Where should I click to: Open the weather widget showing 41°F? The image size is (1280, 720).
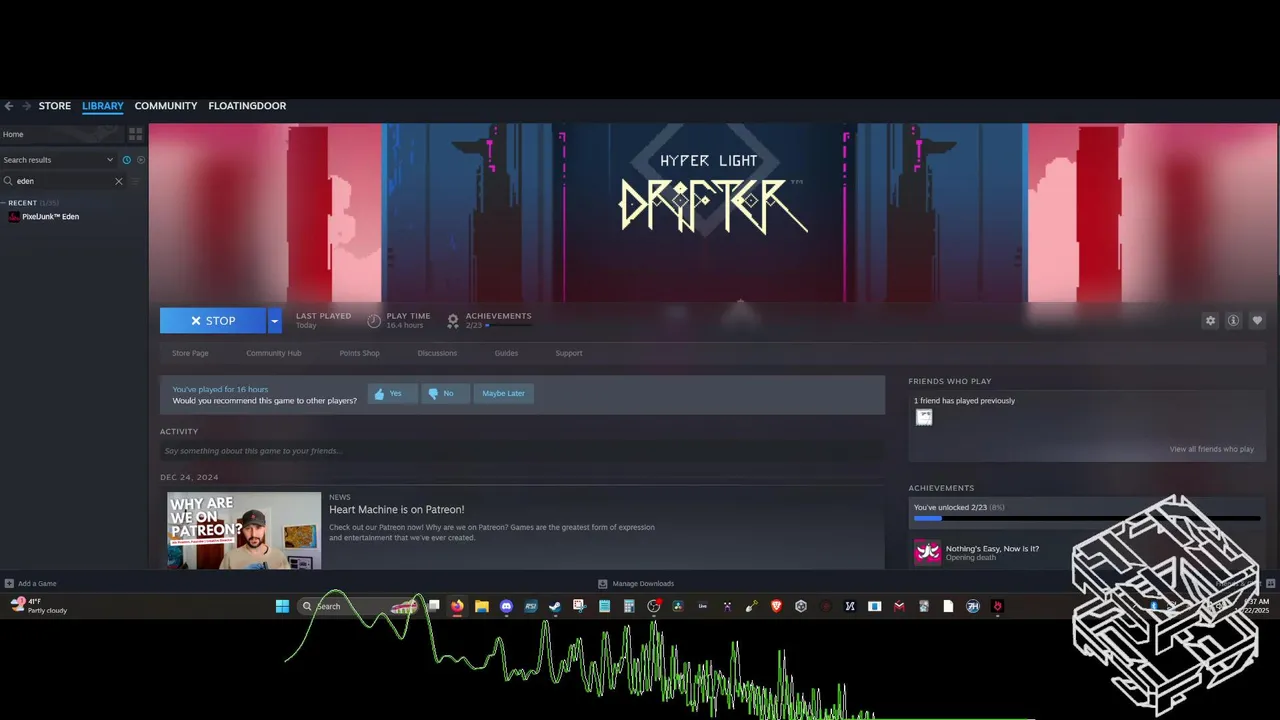point(38,606)
